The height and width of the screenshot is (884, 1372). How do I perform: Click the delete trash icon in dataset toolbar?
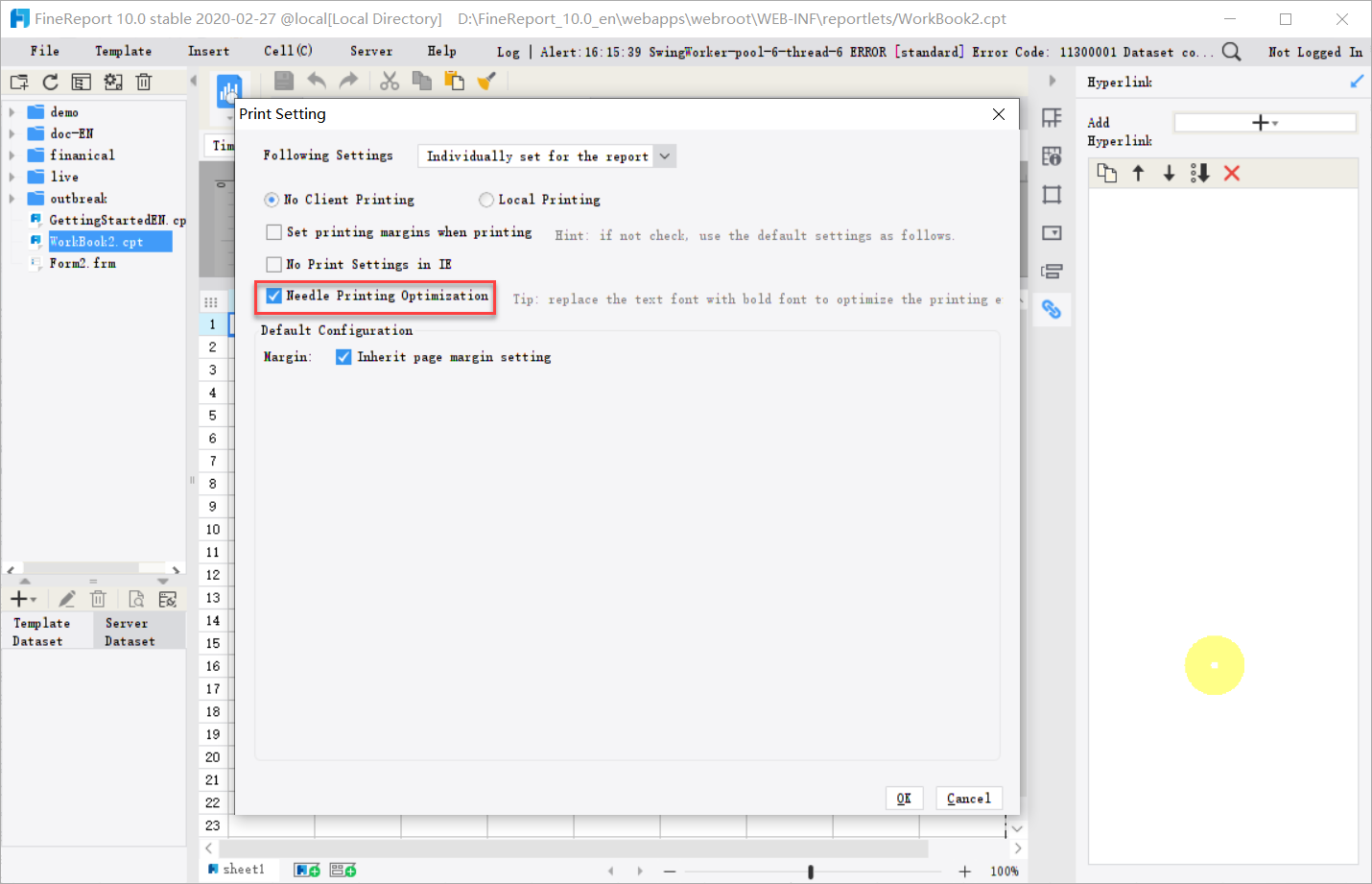(x=98, y=598)
